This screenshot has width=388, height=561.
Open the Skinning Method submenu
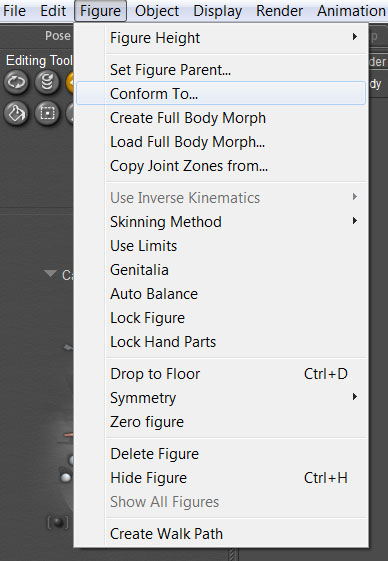click(x=221, y=222)
